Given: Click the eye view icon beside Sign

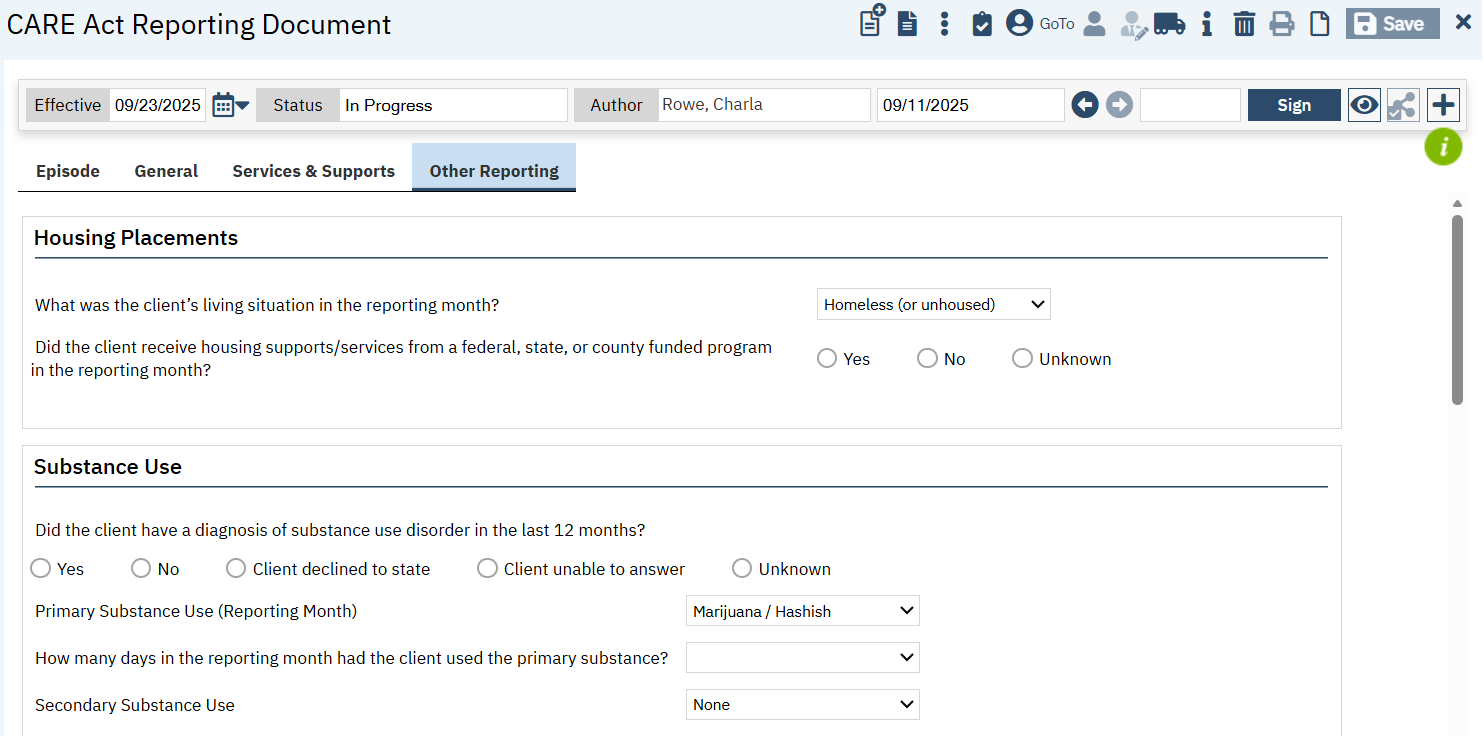Looking at the screenshot, I should click(x=1364, y=105).
